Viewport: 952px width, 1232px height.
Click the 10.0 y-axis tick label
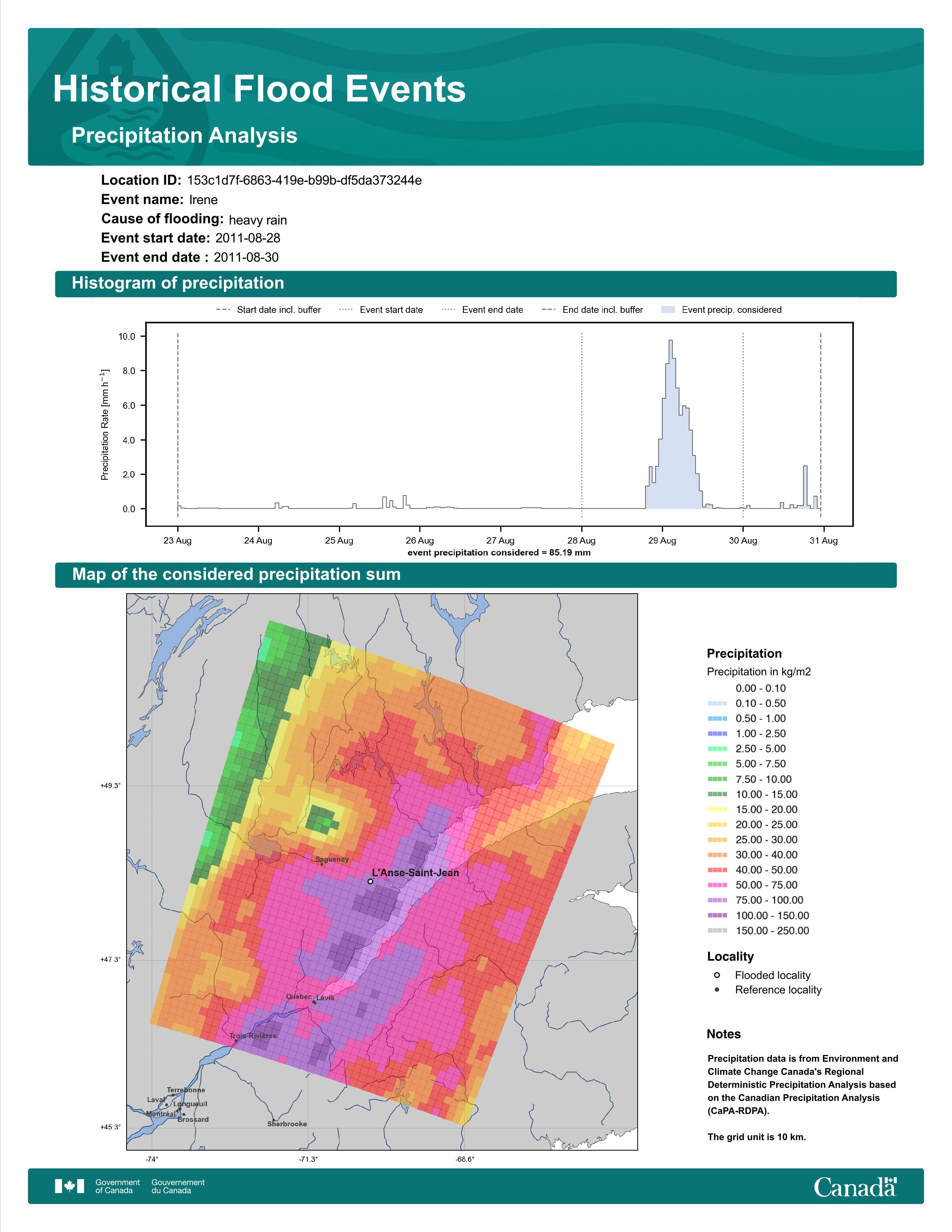(127, 337)
